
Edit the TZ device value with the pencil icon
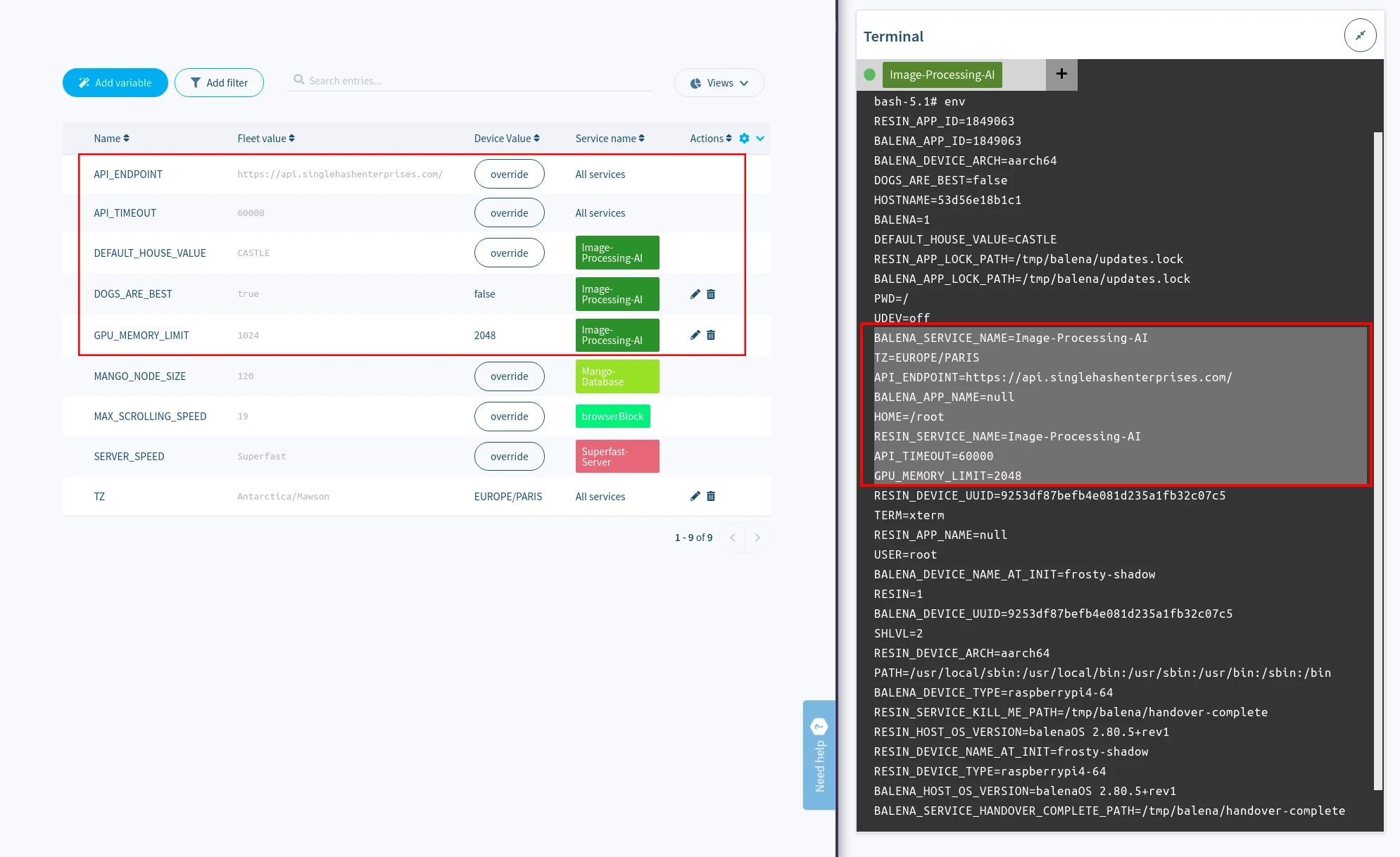pos(695,496)
